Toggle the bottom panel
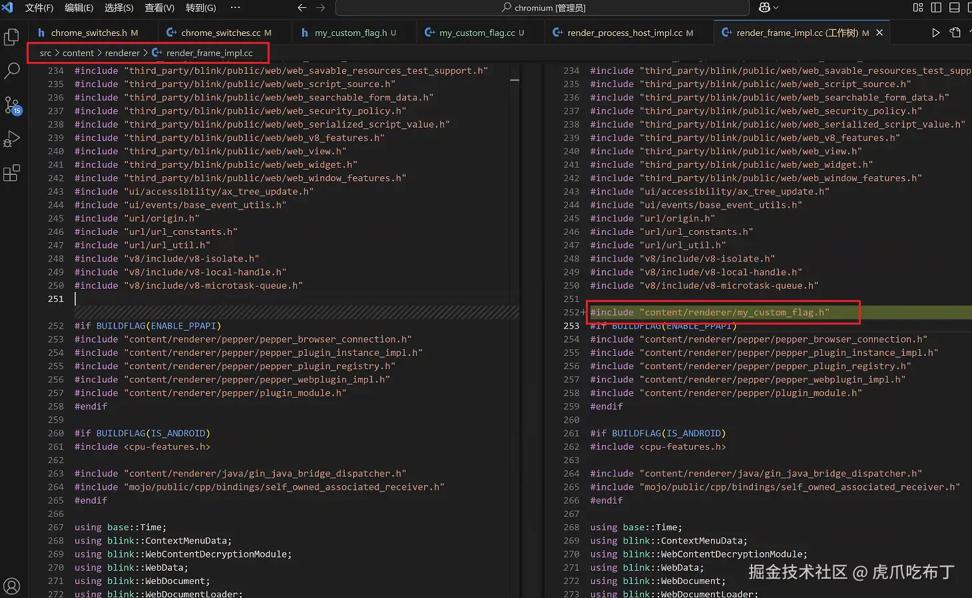 coord(955,7)
